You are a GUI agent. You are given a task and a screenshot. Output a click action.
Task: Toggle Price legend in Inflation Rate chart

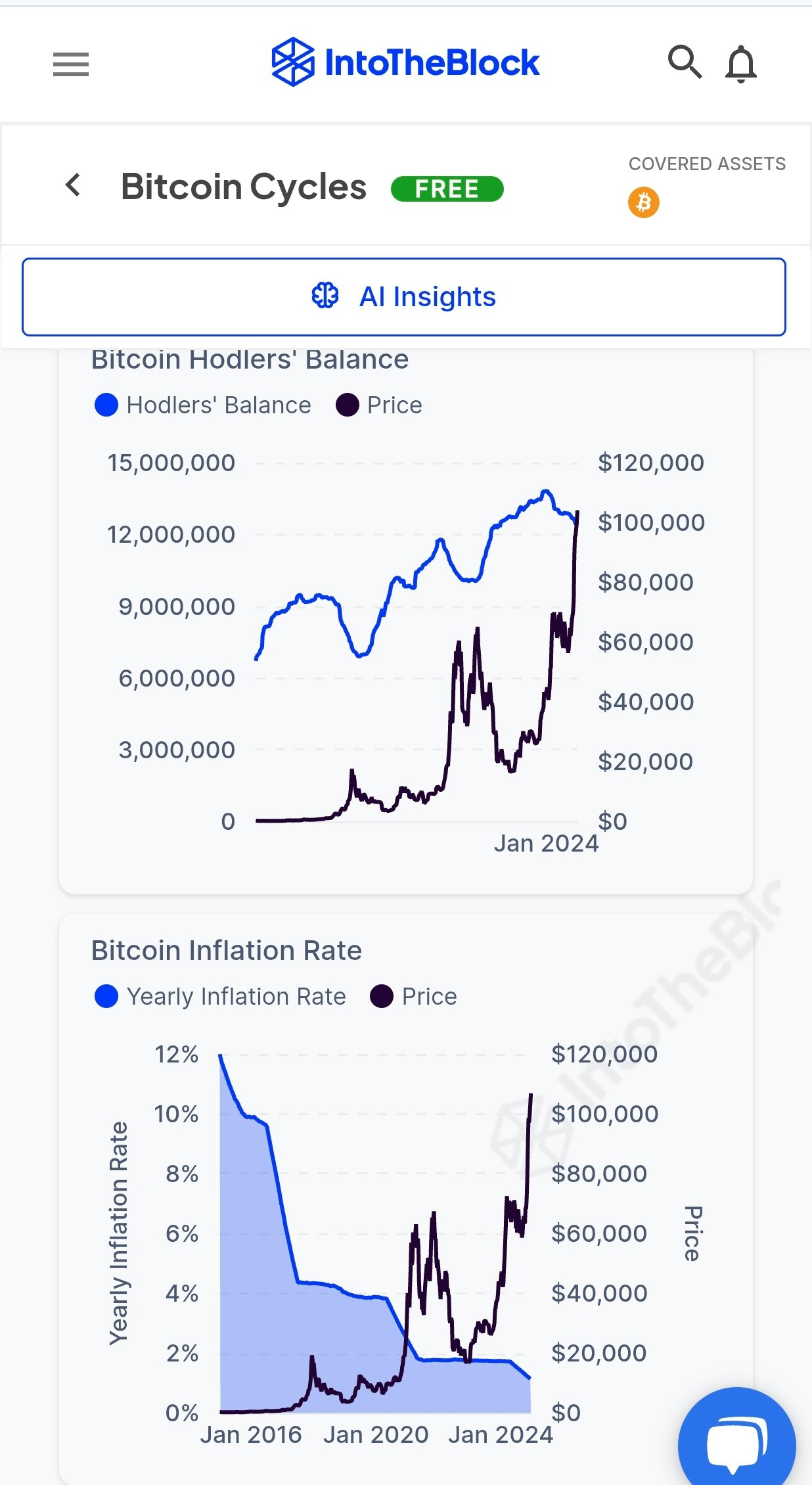click(x=413, y=997)
